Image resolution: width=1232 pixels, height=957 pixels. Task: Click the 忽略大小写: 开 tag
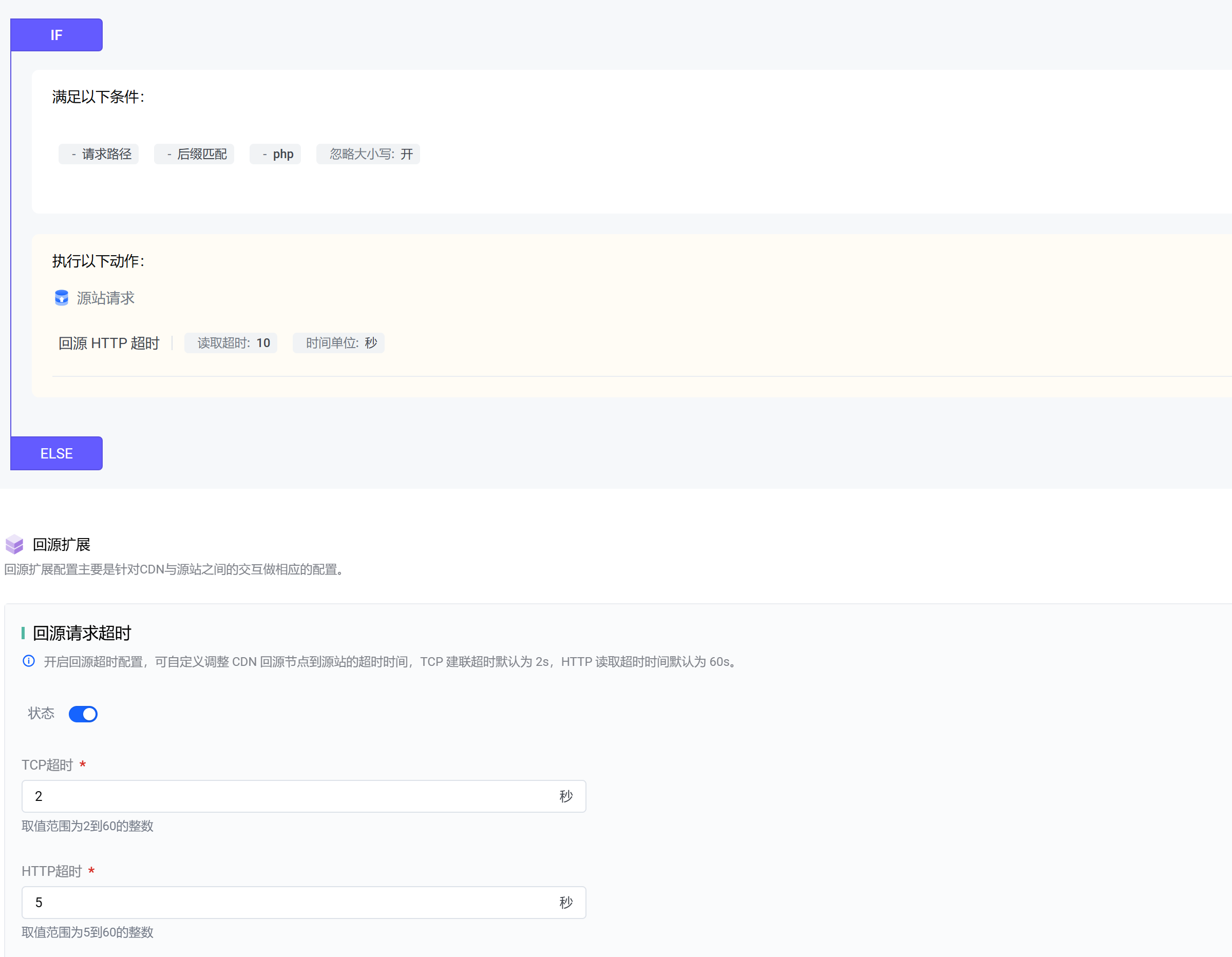tap(368, 154)
